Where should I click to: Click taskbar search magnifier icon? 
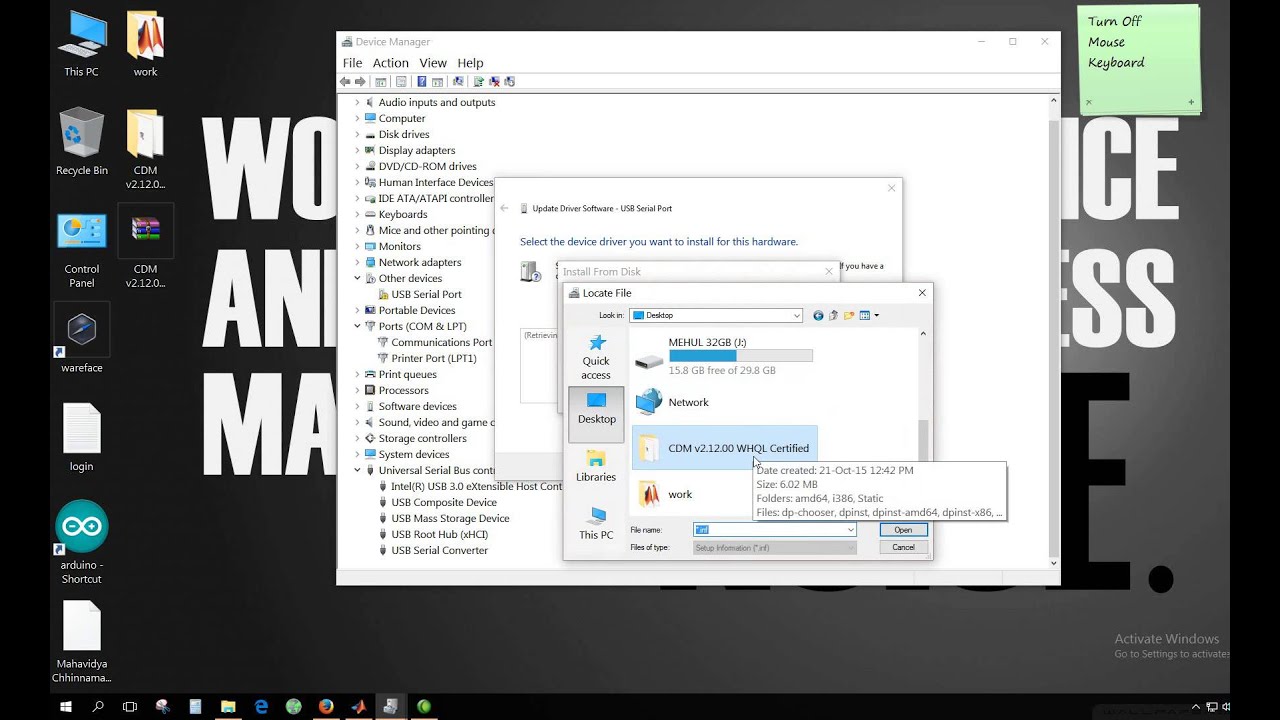98,707
